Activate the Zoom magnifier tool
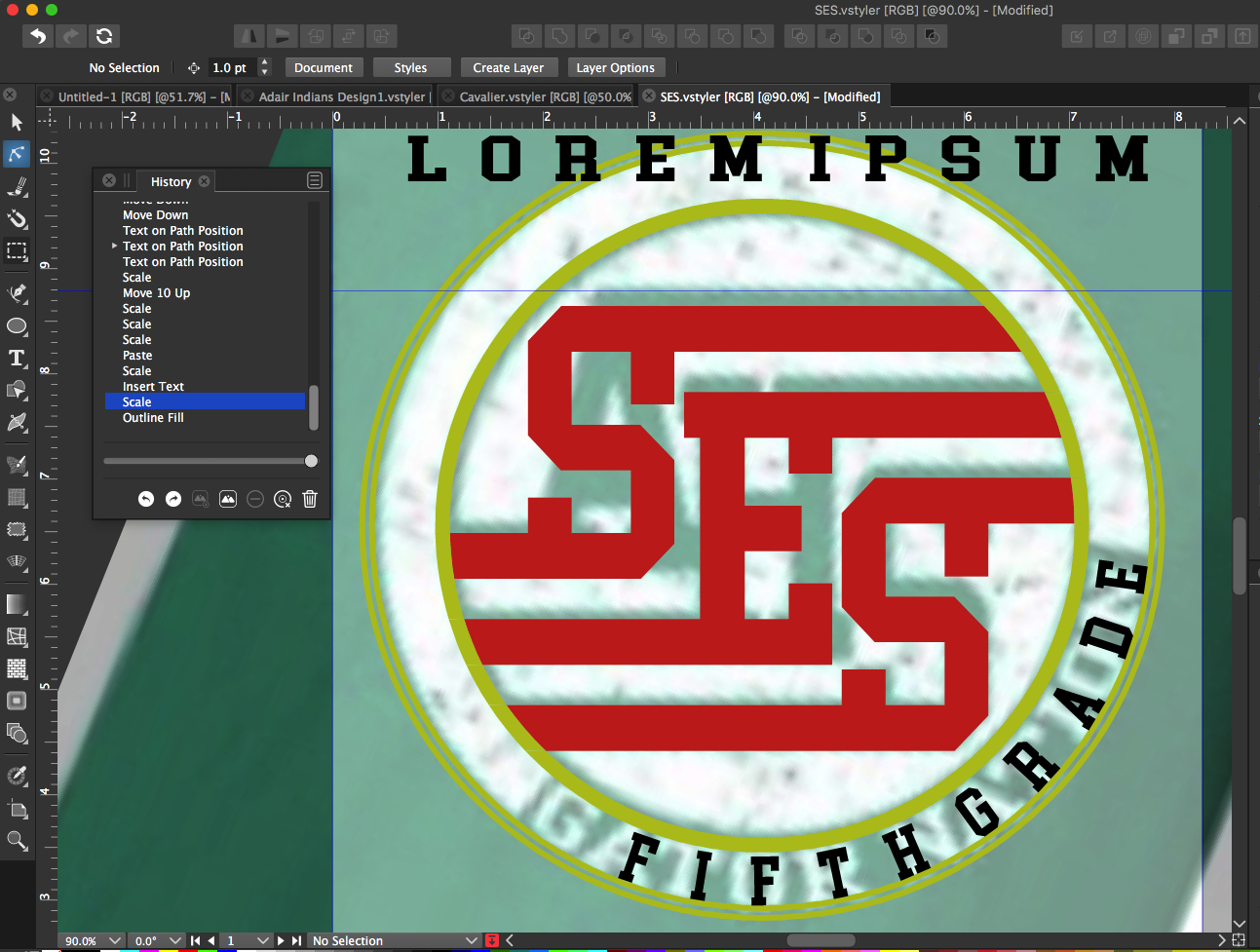This screenshot has height=952, width=1260. (x=17, y=840)
